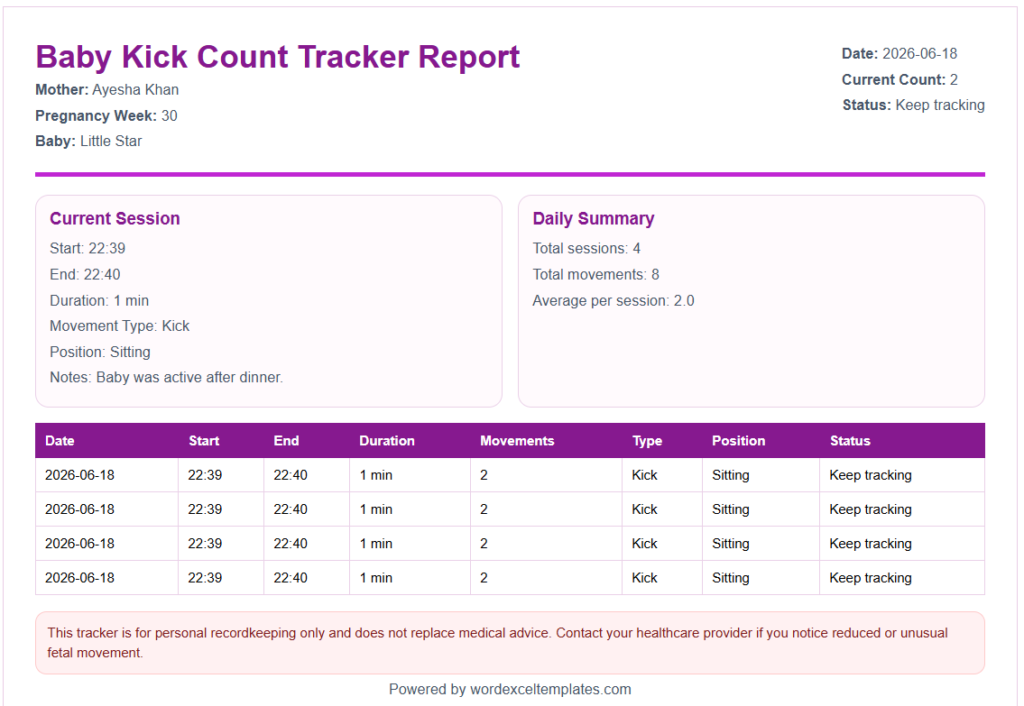Click the Notes: Baby was active after dinner line
The image size is (1024, 706).
point(167,377)
